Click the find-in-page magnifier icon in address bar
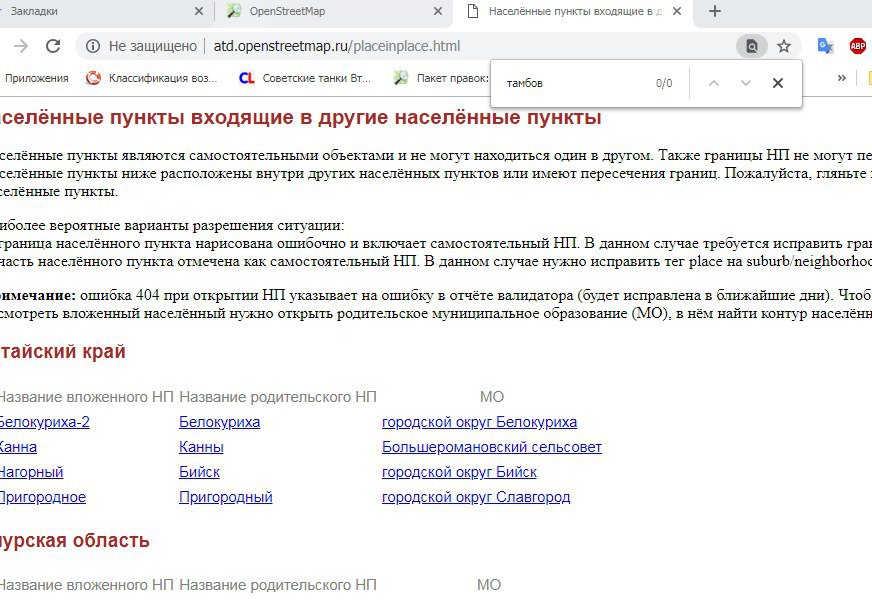The image size is (872, 604). [751, 46]
